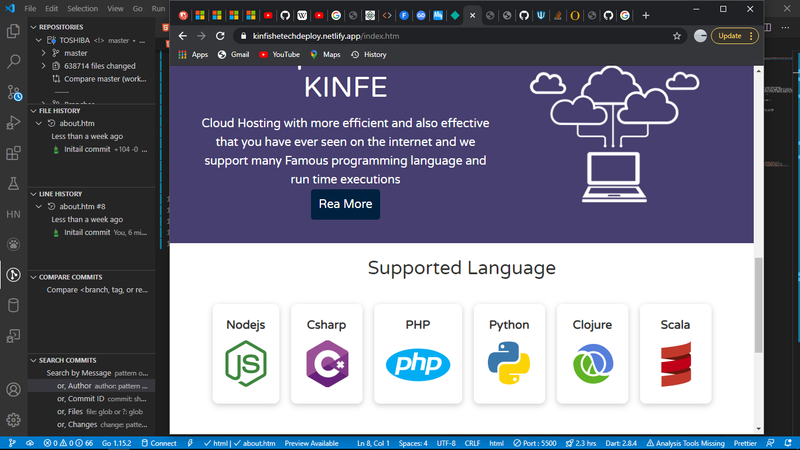Open the HN activity bar icon

point(13,214)
